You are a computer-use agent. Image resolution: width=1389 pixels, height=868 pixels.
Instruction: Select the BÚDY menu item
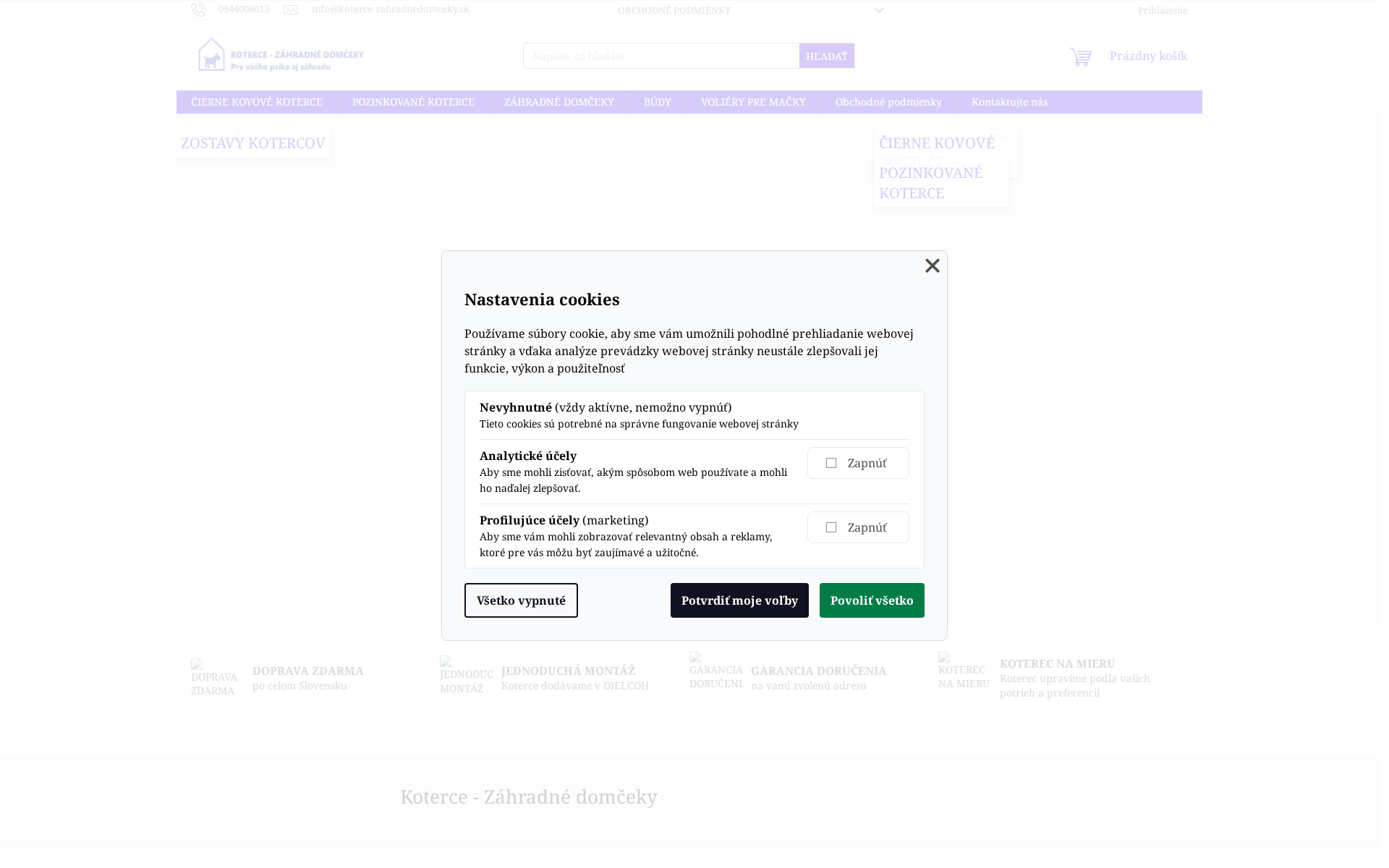[657, 102]
